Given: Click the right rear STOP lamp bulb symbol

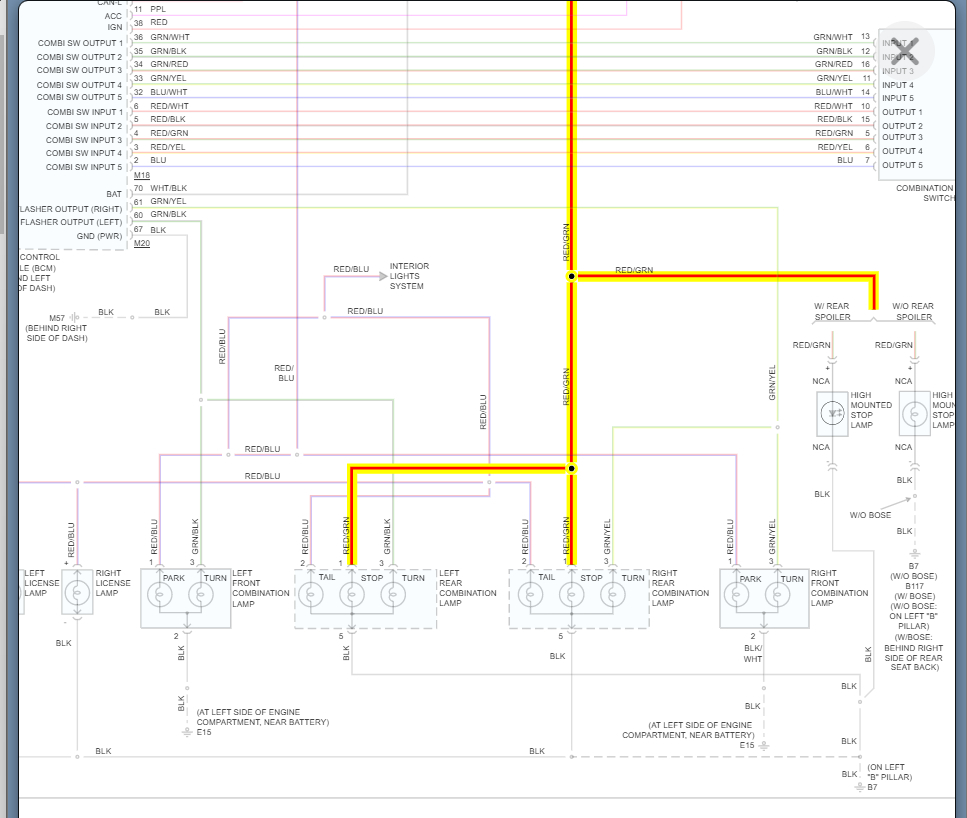Looking at the screenshot, I should tap(571, 595).
